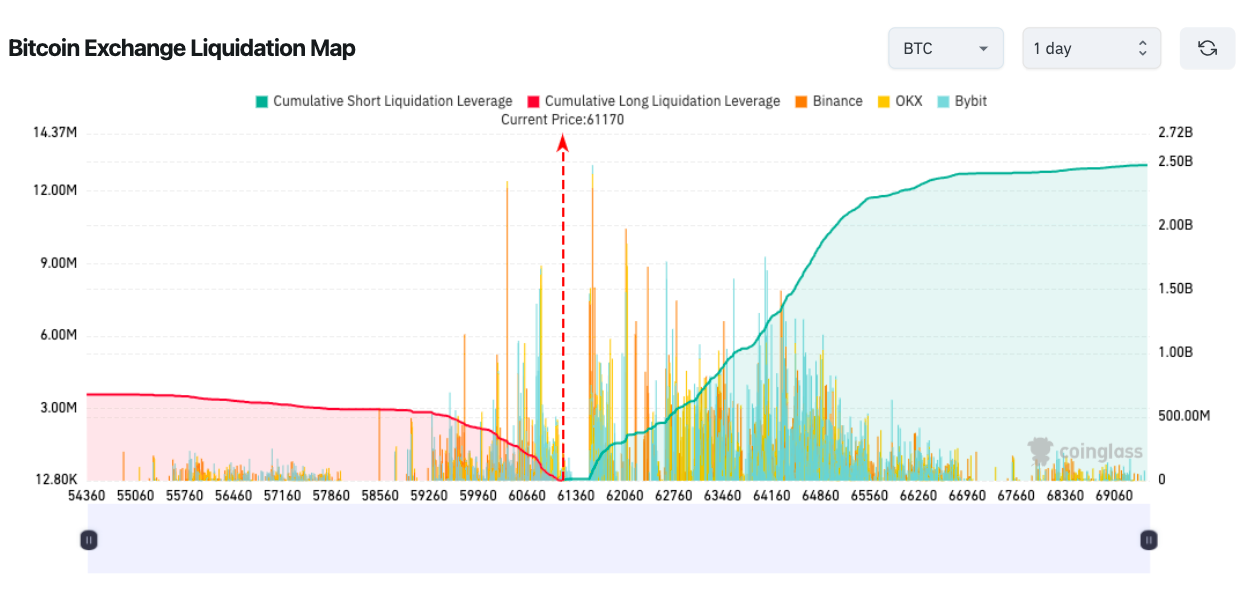This screenshot has height=613, width=1249.
Task: Click the light blue Bybit legend swatch
Action: click(x=944, y=101)
